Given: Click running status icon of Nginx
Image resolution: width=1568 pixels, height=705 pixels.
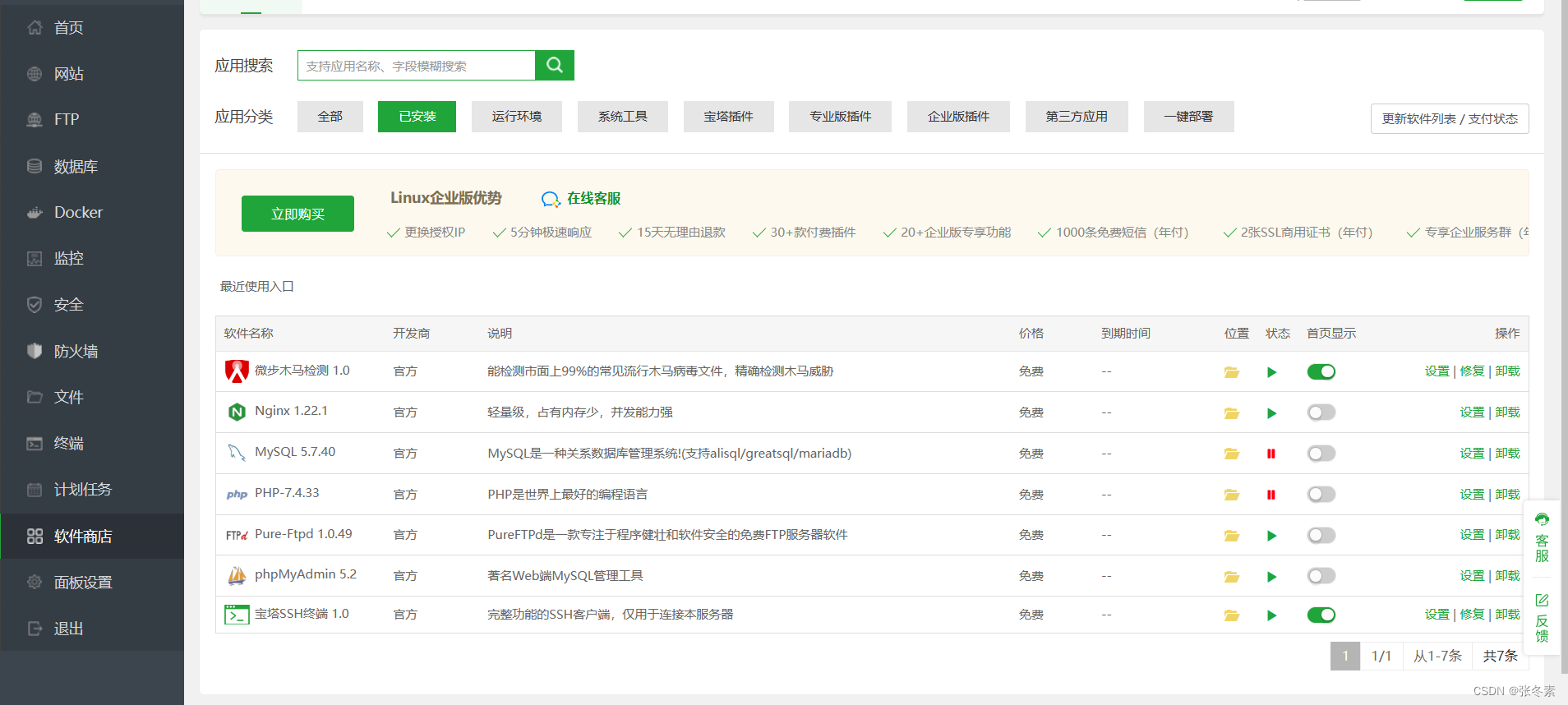Looking at the screenshot, I should [x=1271, y=413].
